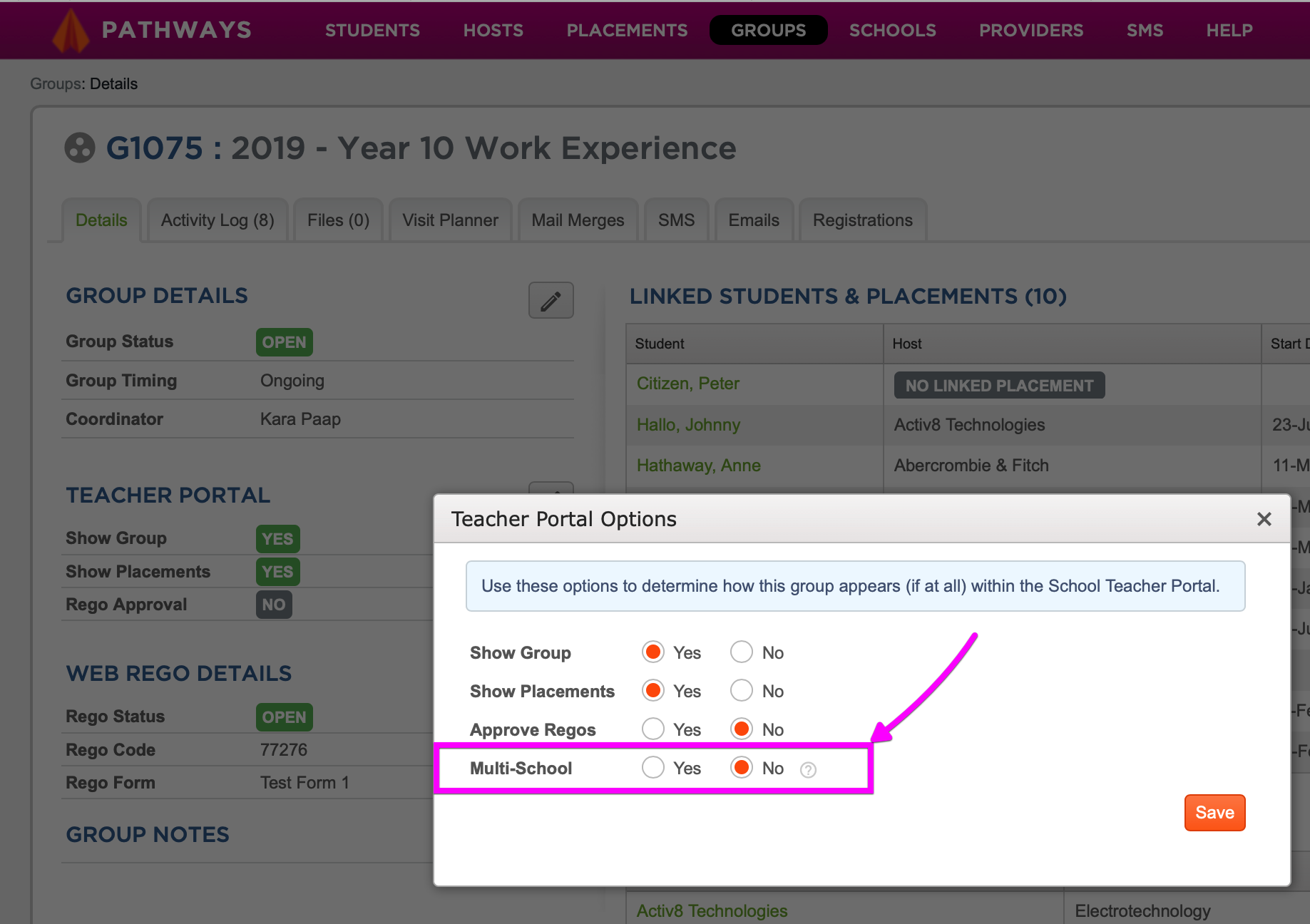Select Yes for Approve Regos

[653, 728]
